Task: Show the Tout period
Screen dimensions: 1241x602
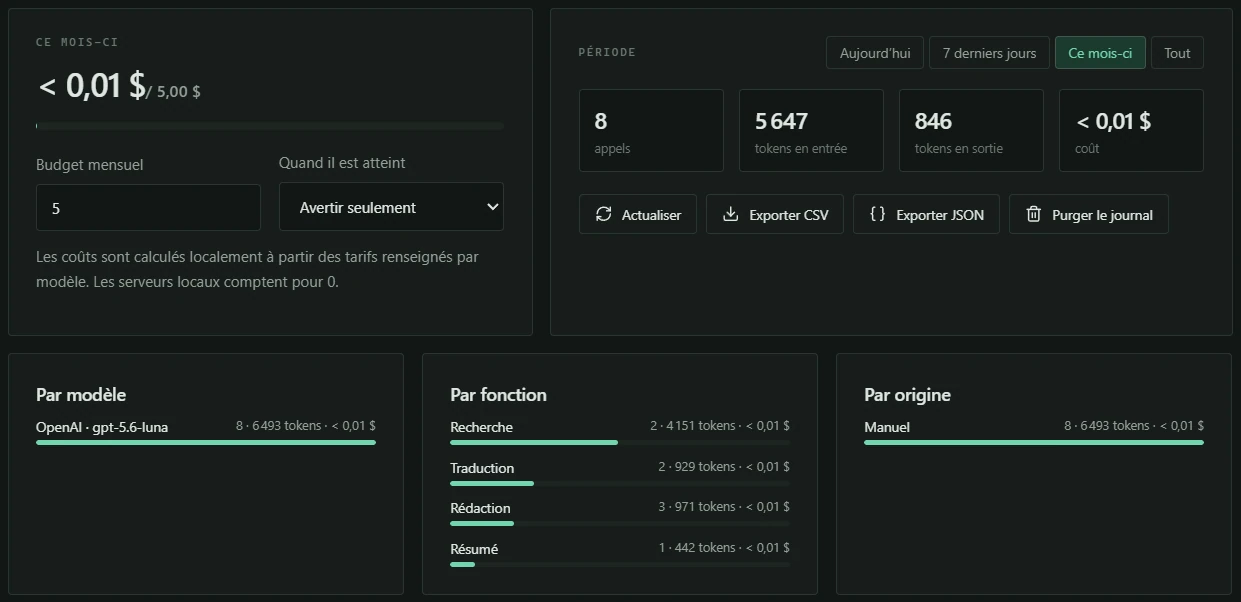Action: pos(1177,53)
